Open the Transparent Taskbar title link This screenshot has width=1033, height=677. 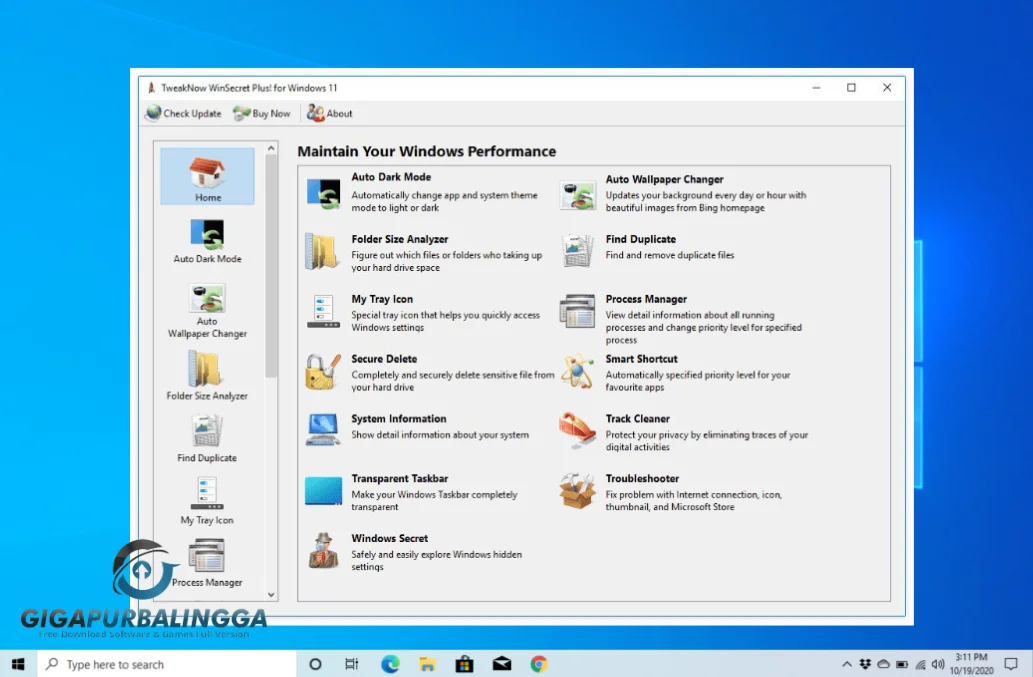399,479
